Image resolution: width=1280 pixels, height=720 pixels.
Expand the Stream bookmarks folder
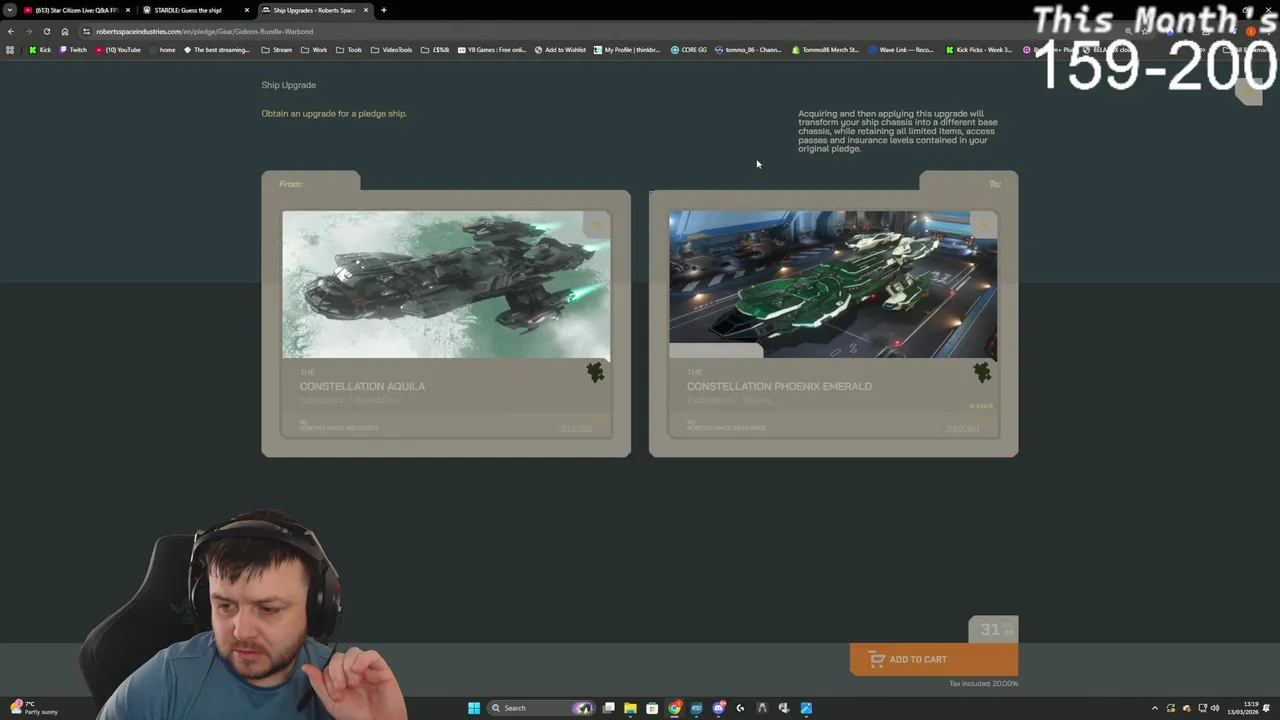pyautogui.click(x=277, y=50)
